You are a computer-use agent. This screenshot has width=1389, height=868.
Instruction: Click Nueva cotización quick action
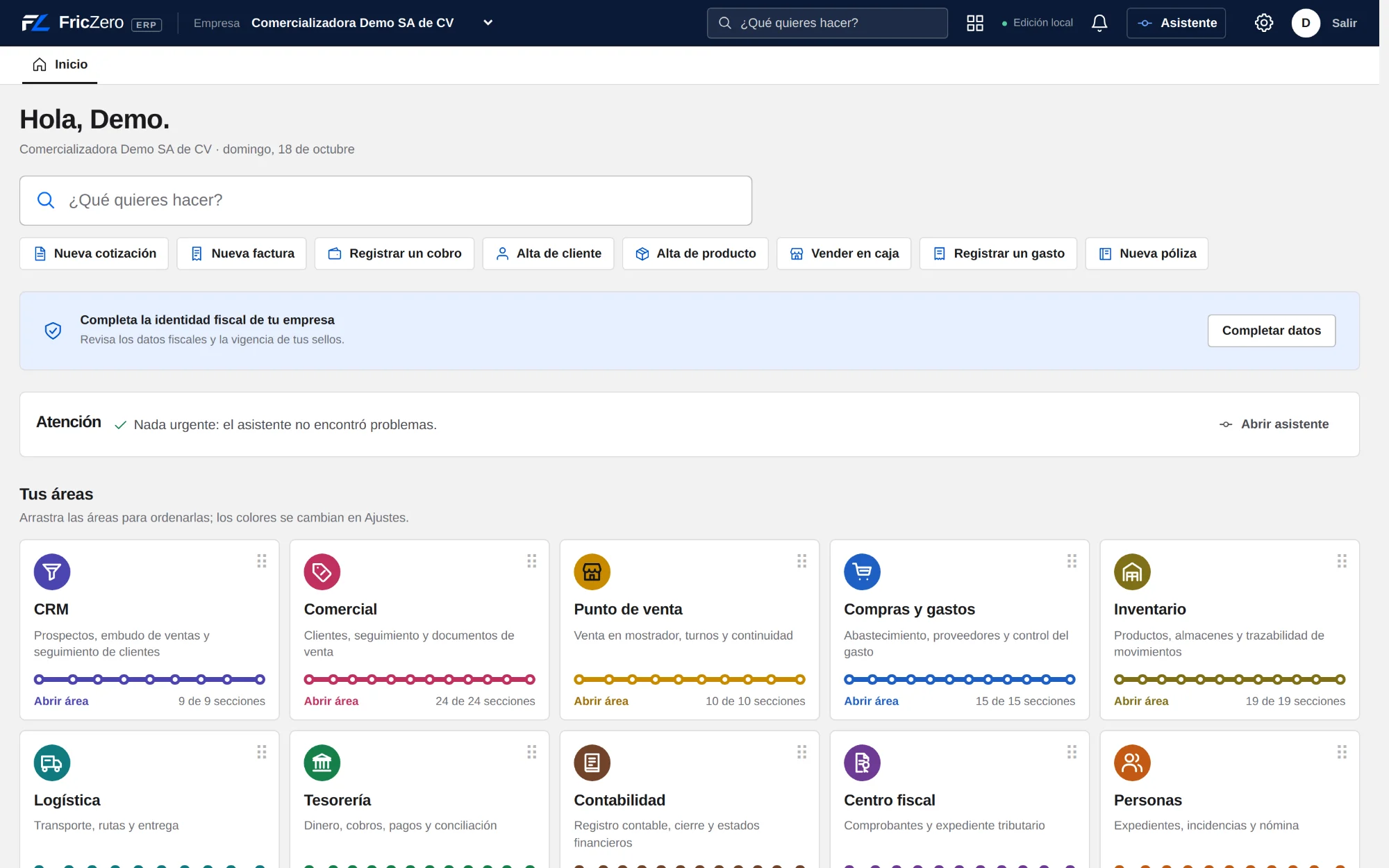(x=94, y=254)
